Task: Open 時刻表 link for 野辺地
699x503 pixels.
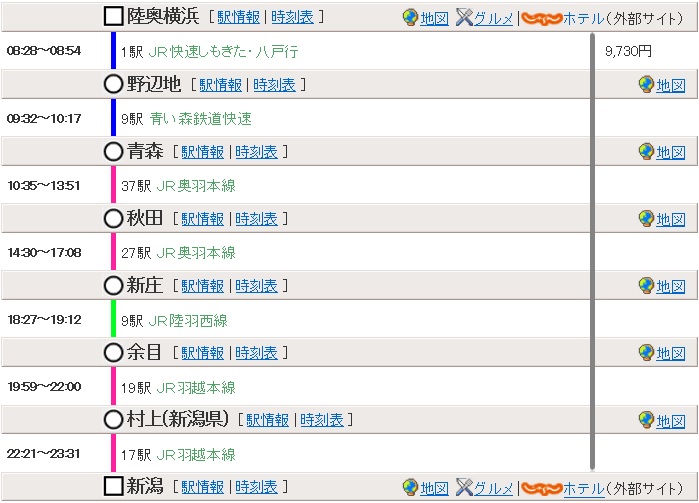Action: point(275,85)
